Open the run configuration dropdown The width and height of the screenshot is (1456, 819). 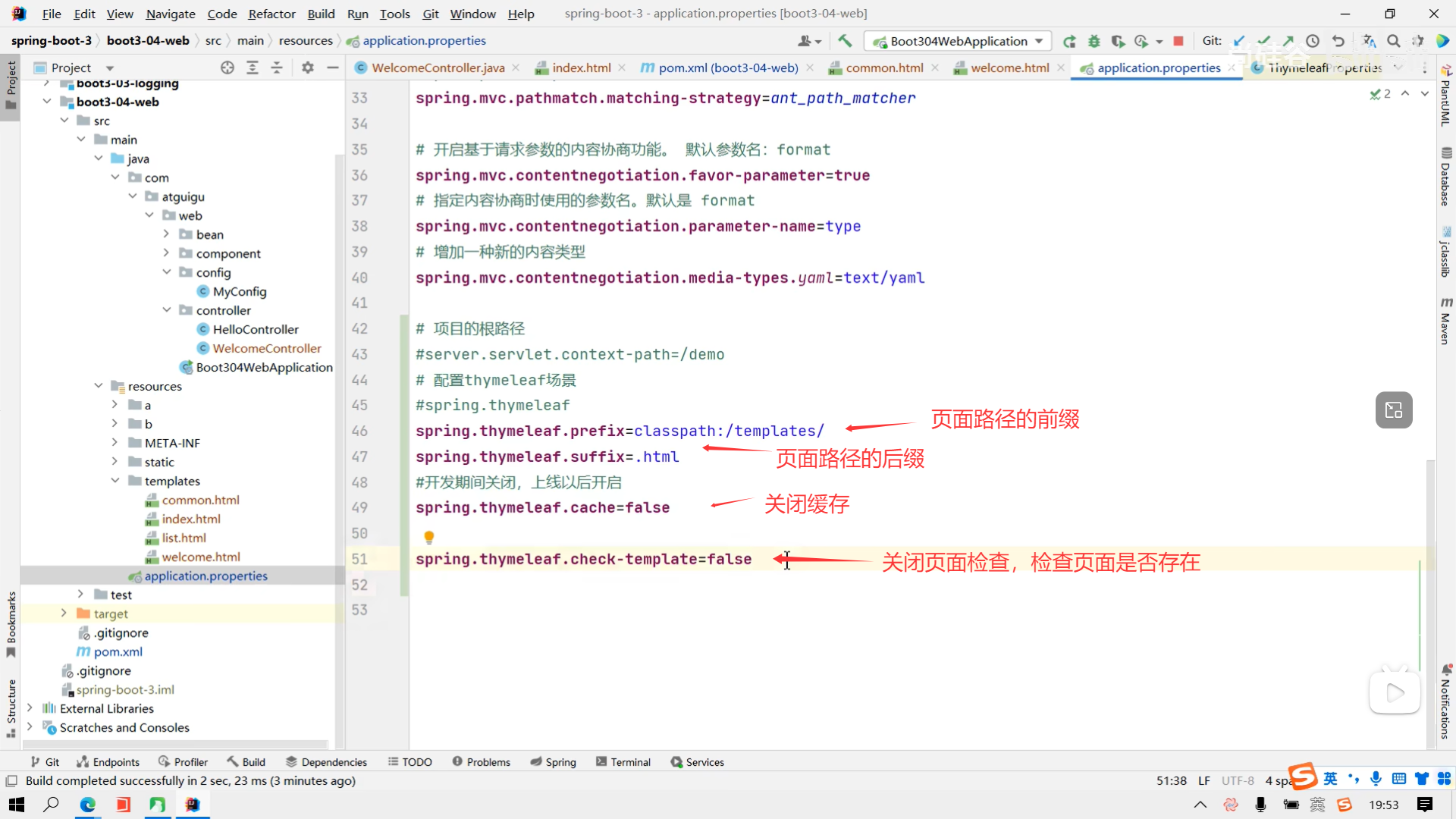[959, 41]
